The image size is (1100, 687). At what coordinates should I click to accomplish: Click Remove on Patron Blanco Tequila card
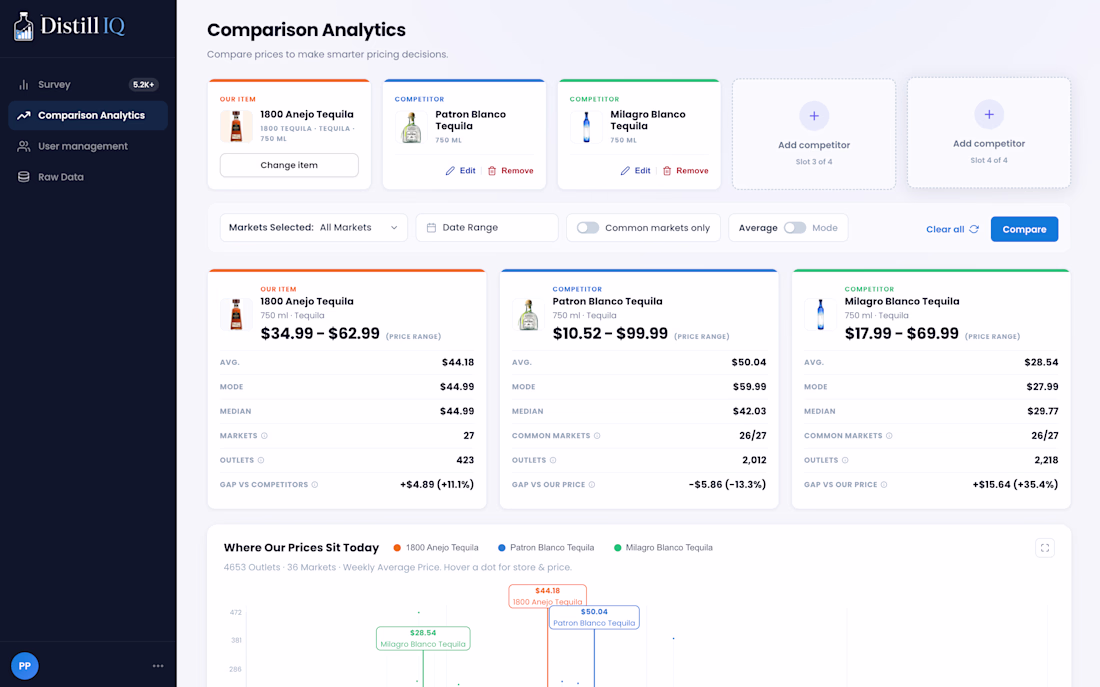point(510,171)
